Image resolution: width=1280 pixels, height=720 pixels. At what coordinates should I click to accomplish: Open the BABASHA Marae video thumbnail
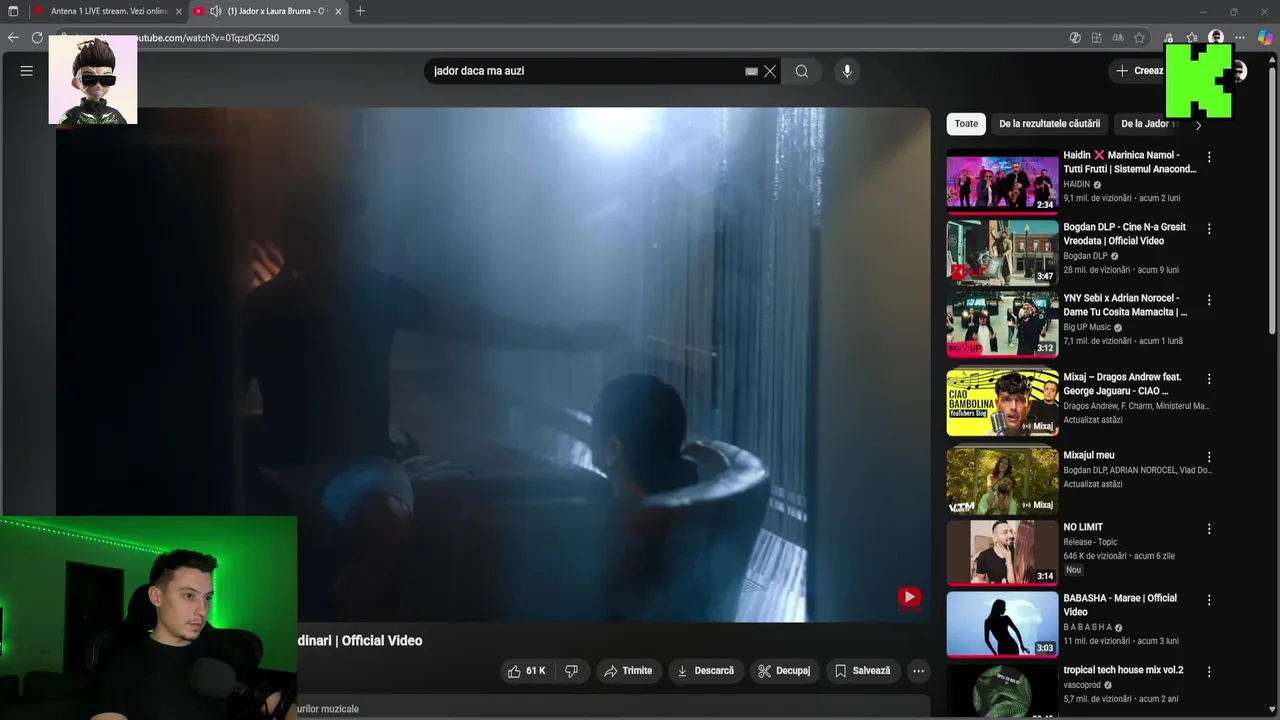[1002, 624]
